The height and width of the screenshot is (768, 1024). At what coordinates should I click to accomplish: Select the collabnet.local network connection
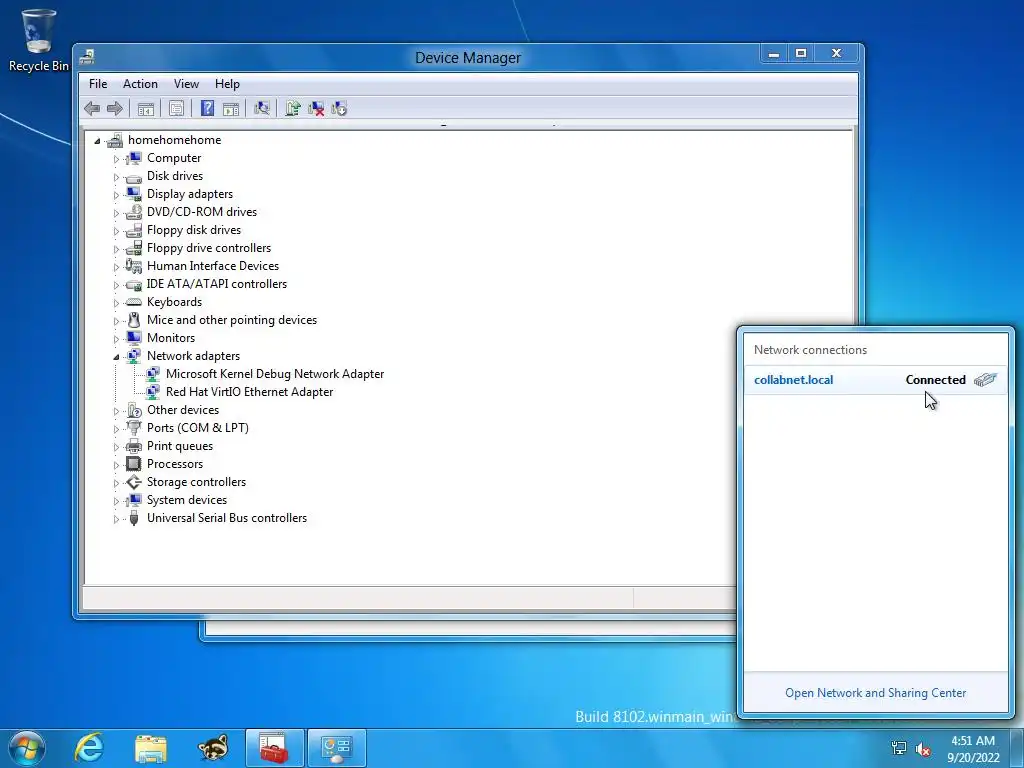click(x=876, y=380)
